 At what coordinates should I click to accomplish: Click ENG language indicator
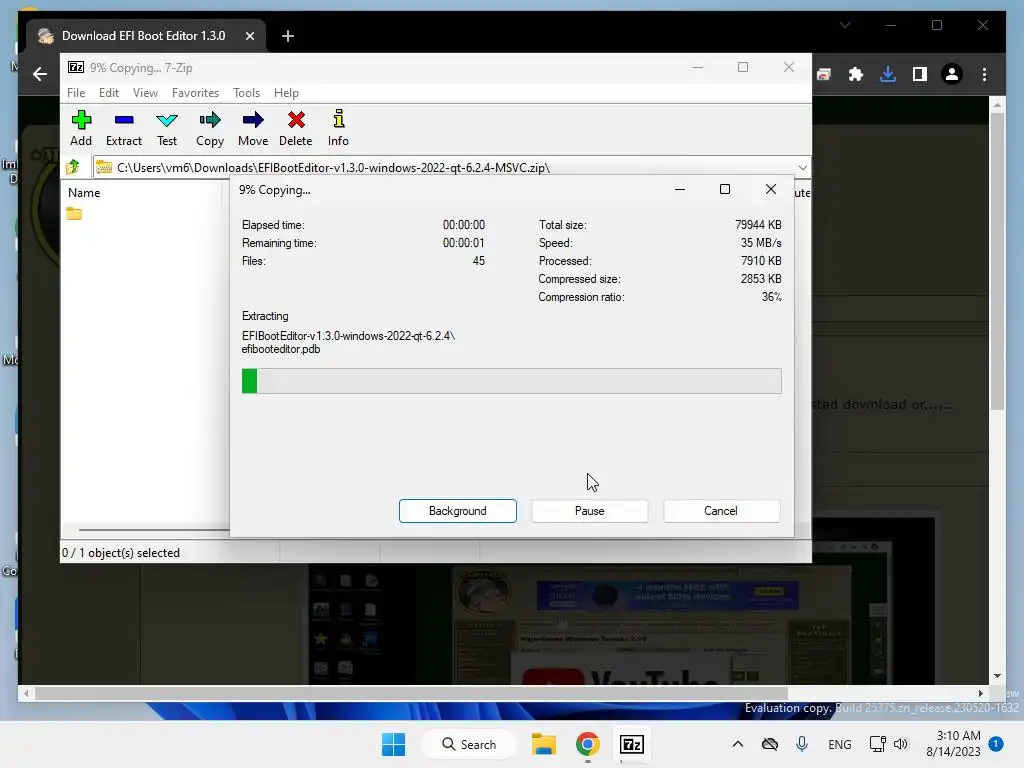[x=839, y=744]
